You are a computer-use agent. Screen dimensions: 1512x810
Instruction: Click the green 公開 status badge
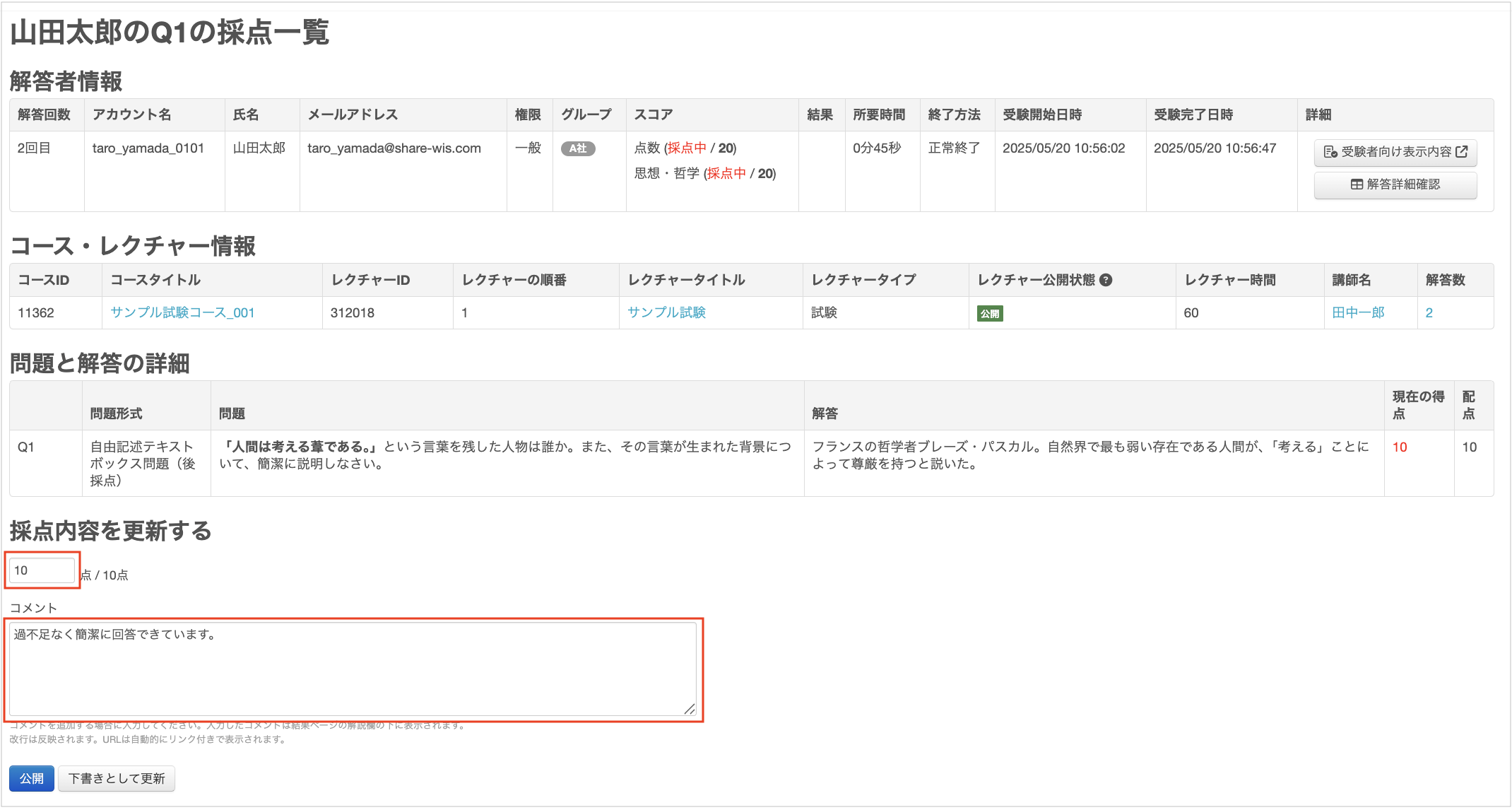[990, 313]
